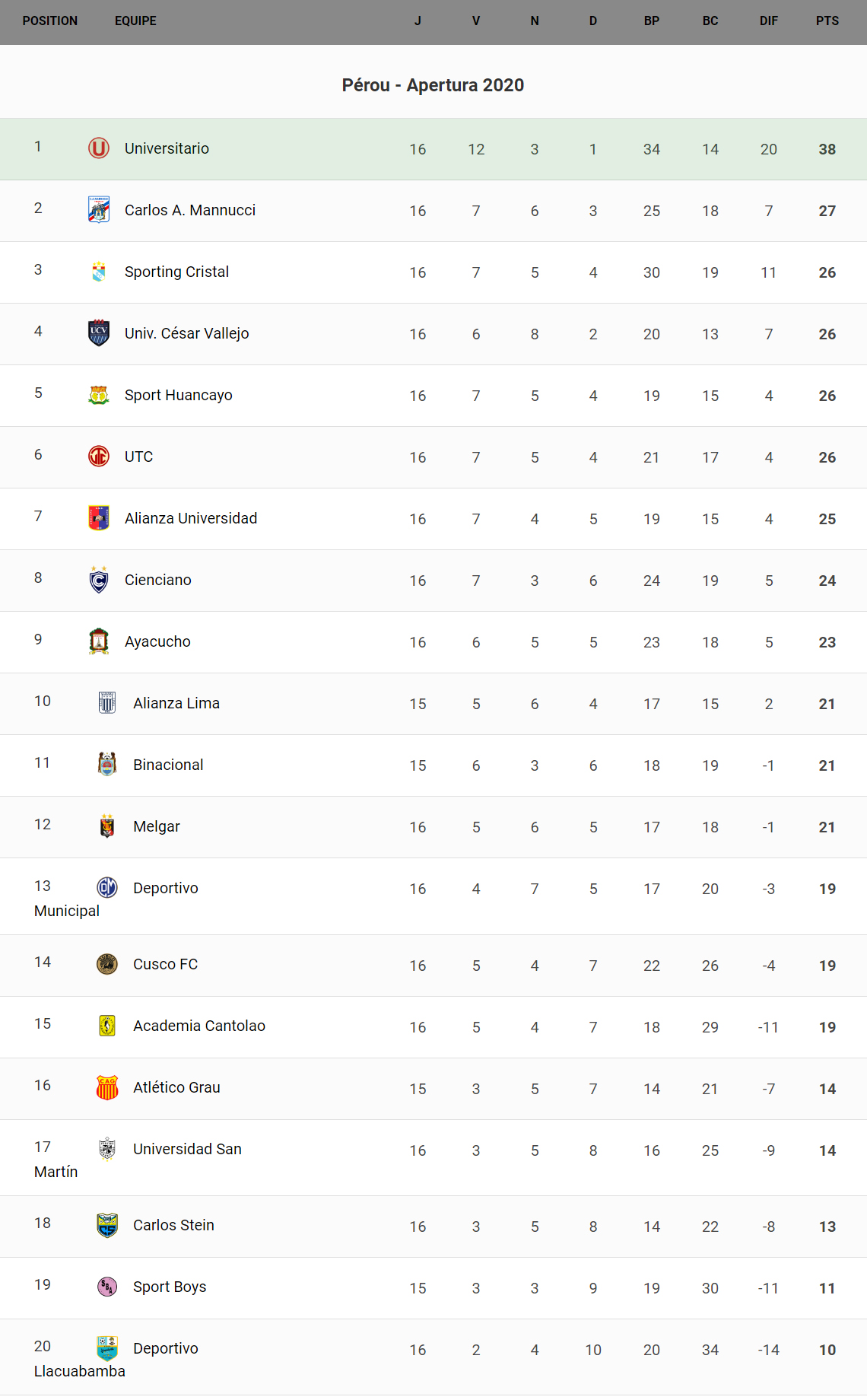Open the Melgar team link
The width and height of the screenshot is (867, 1400).
157,826
